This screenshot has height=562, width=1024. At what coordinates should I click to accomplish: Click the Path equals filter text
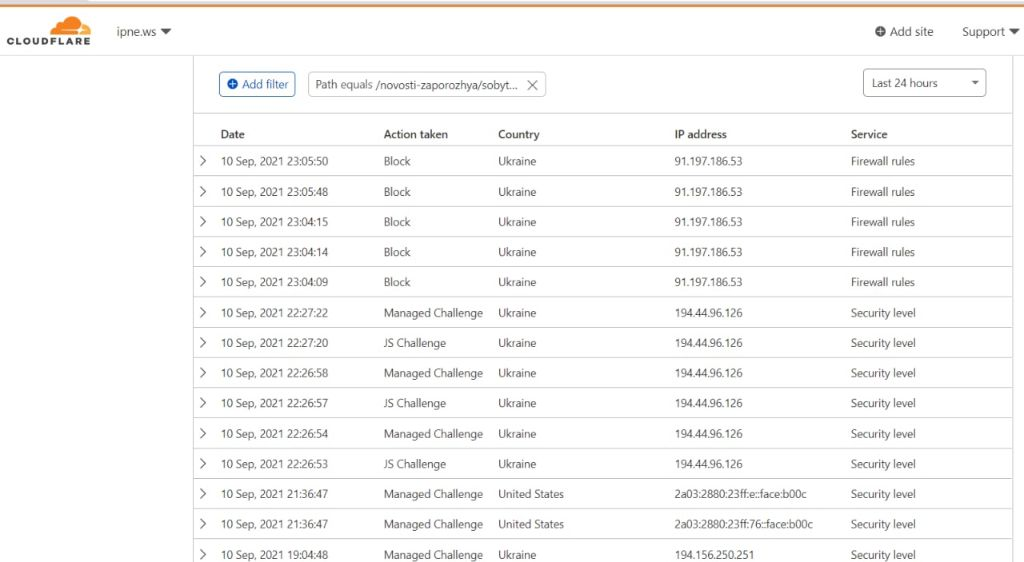(x=417, y=85)
